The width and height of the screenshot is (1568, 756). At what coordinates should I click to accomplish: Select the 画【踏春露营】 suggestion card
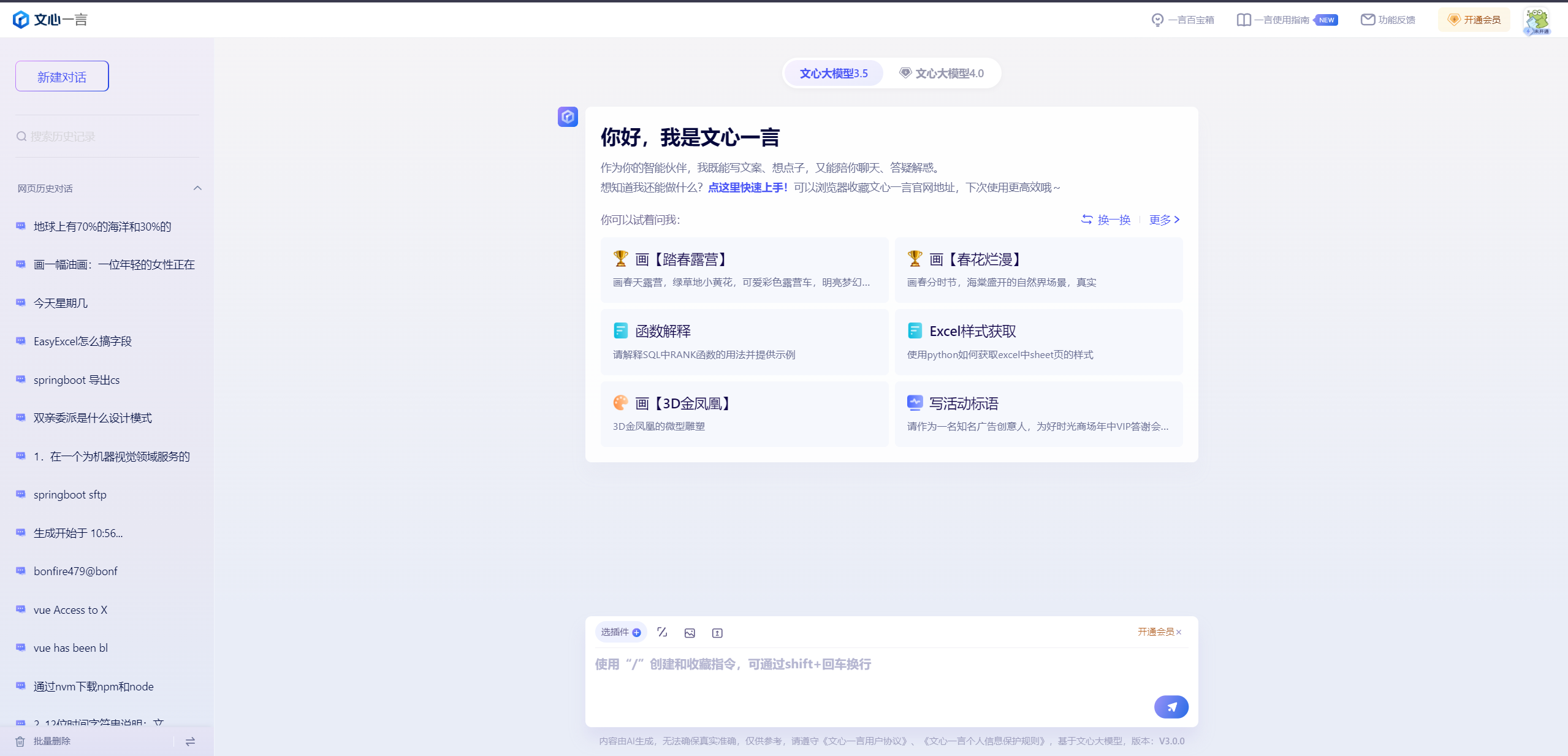point(744,270)
